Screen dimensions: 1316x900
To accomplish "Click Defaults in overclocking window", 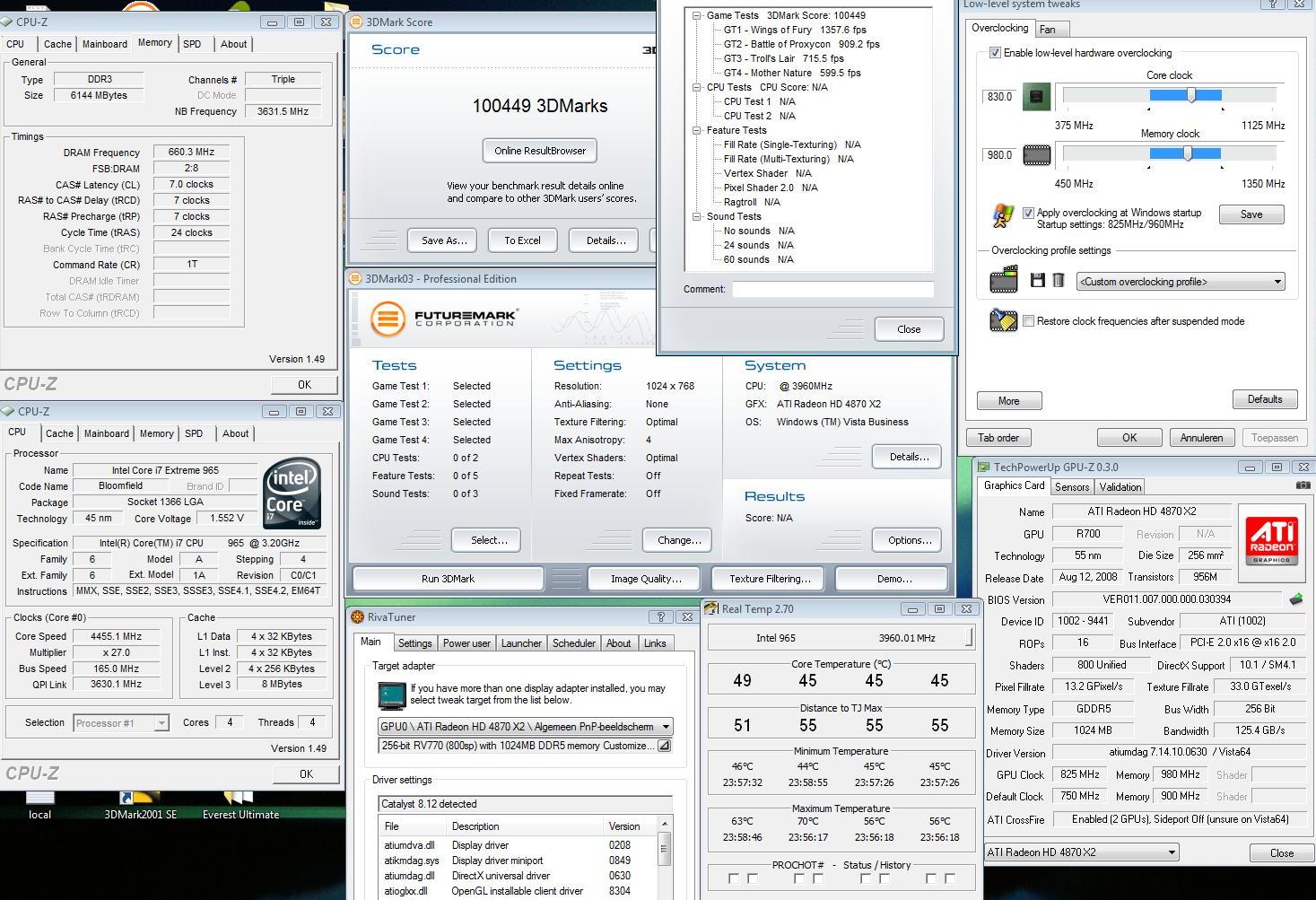I will (x=1265, y=399).
